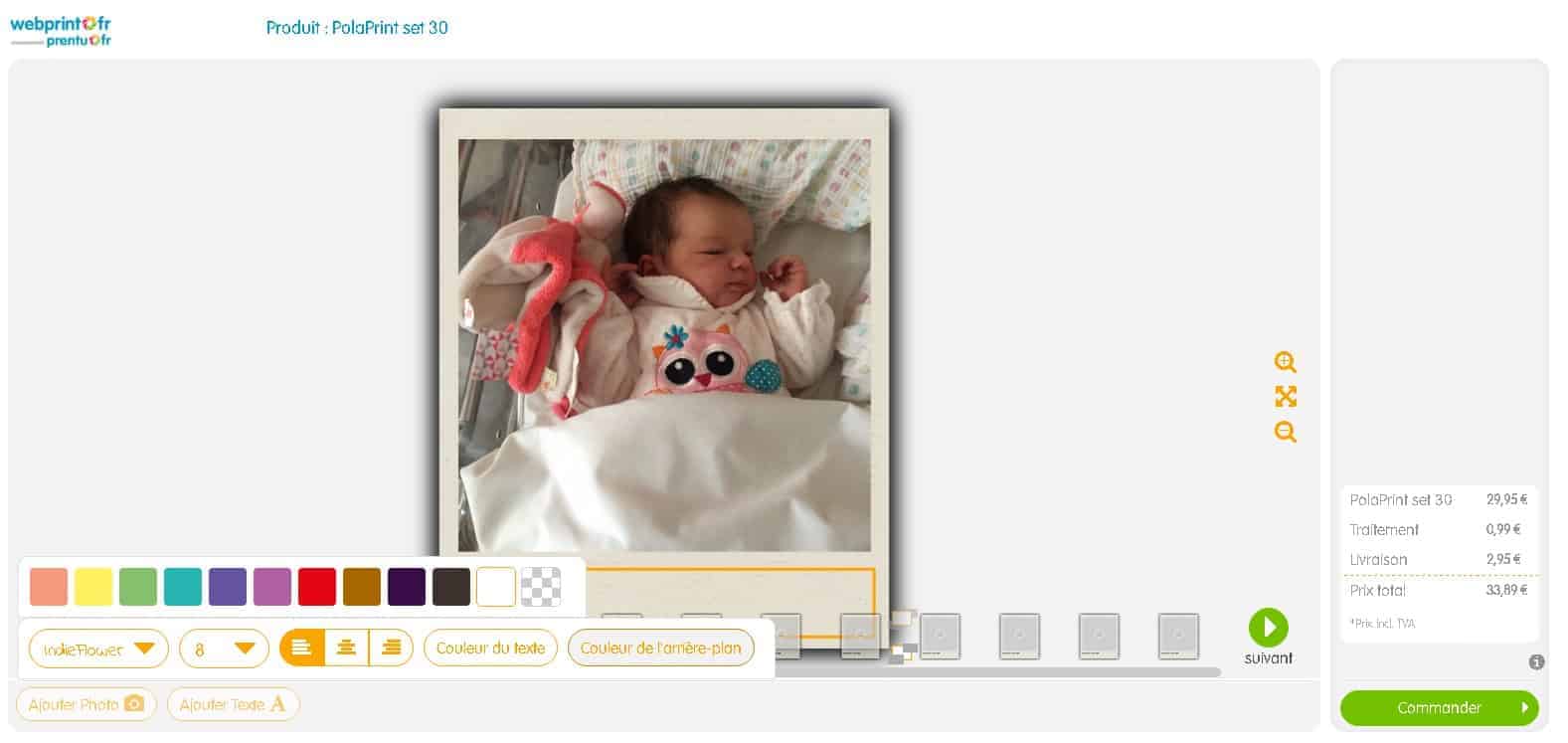Screen dimensions: 1568x743
Task: Click Couleur du texte button
Action: pyautogui.click(x=490, y=648)
